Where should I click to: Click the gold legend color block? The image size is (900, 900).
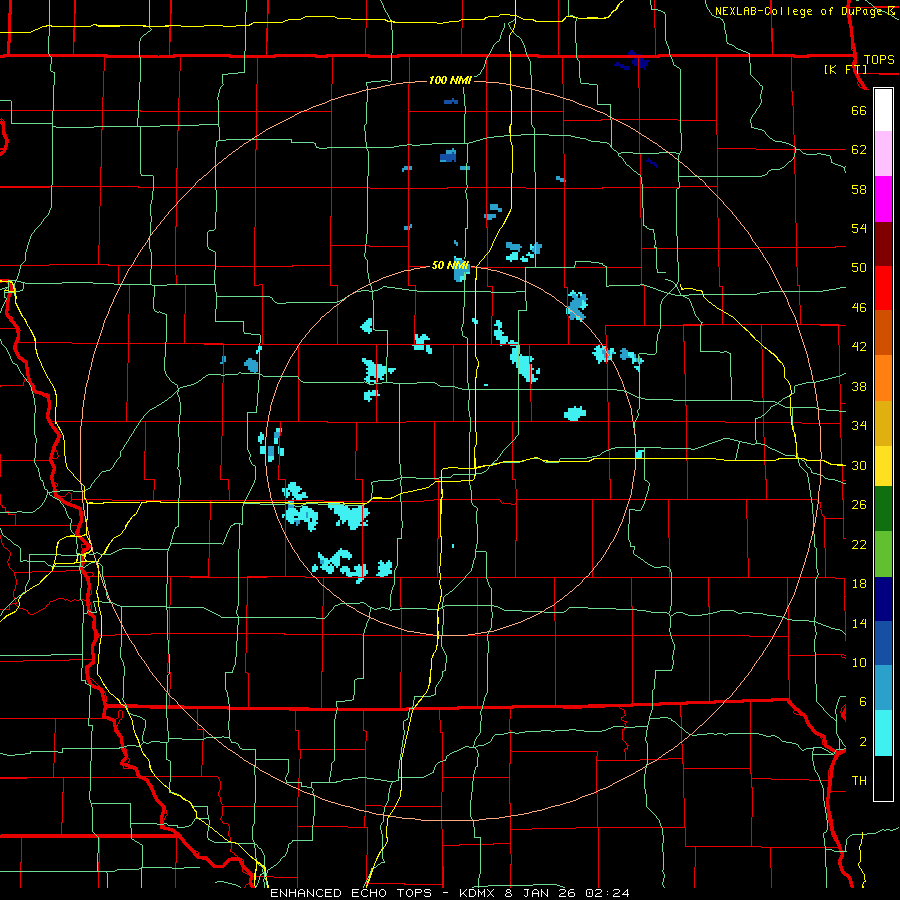[x=883, y=423]
